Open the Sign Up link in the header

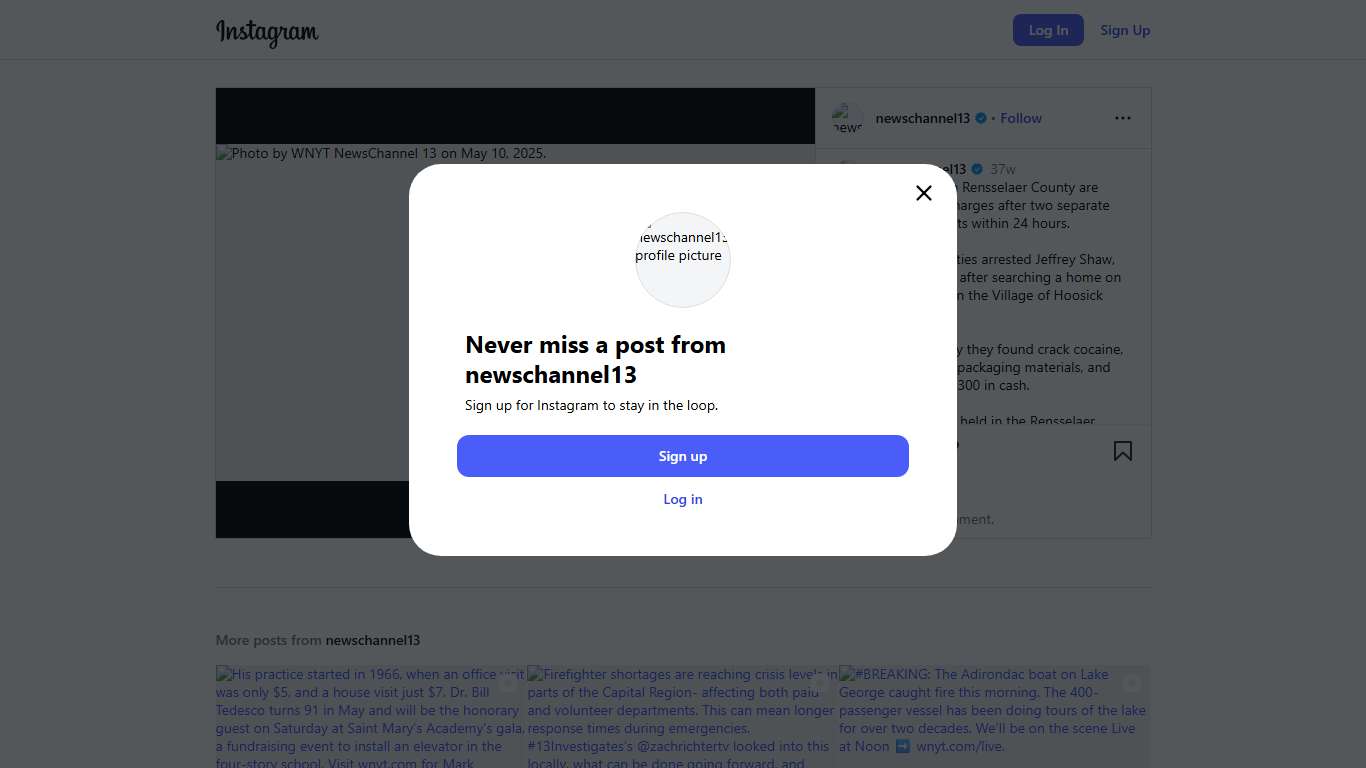[1125, 30]
